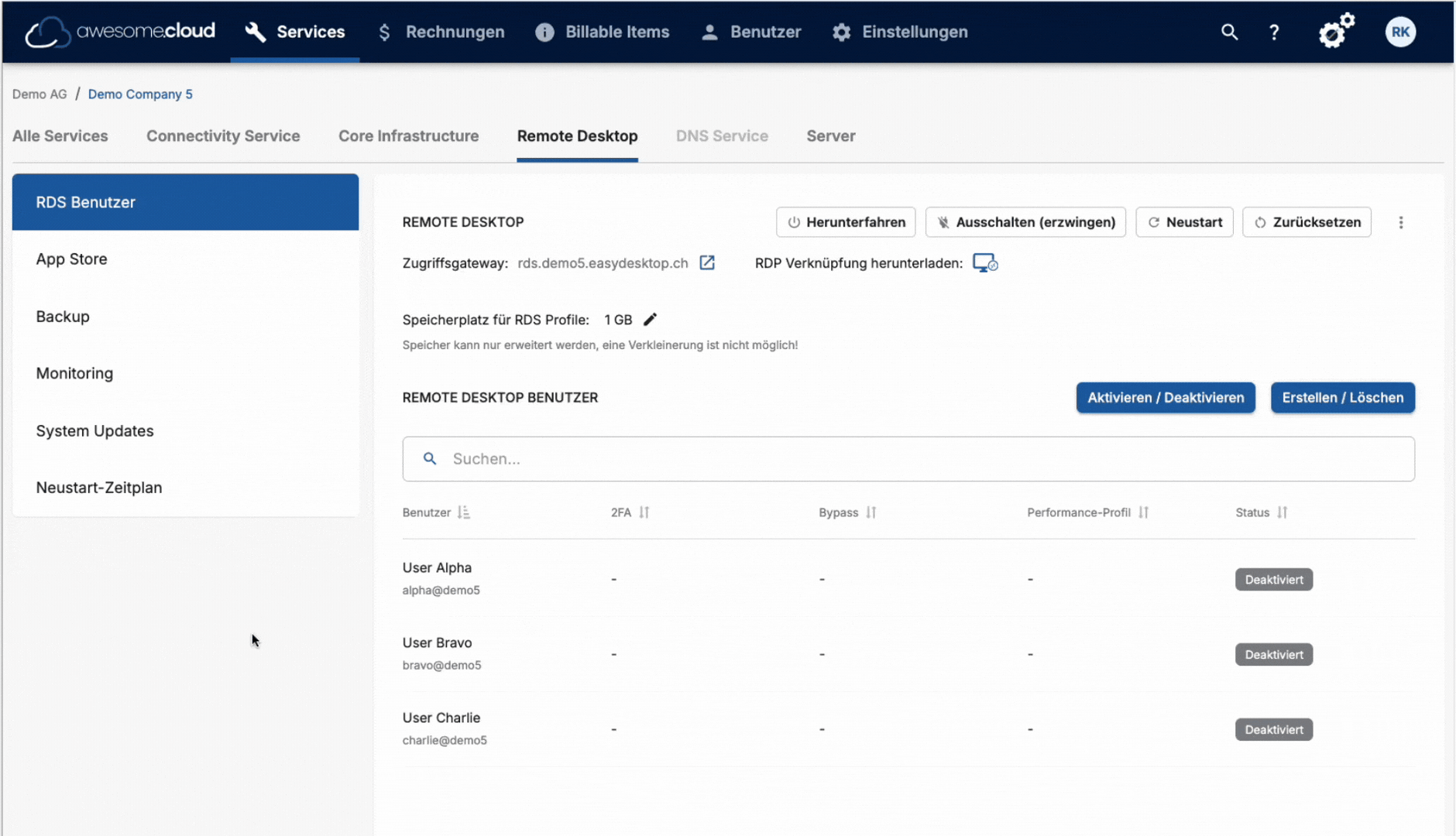The height and width of the screenshot is (836, 1456).
Task: Select the User Charlie row name
Action: 441,718
